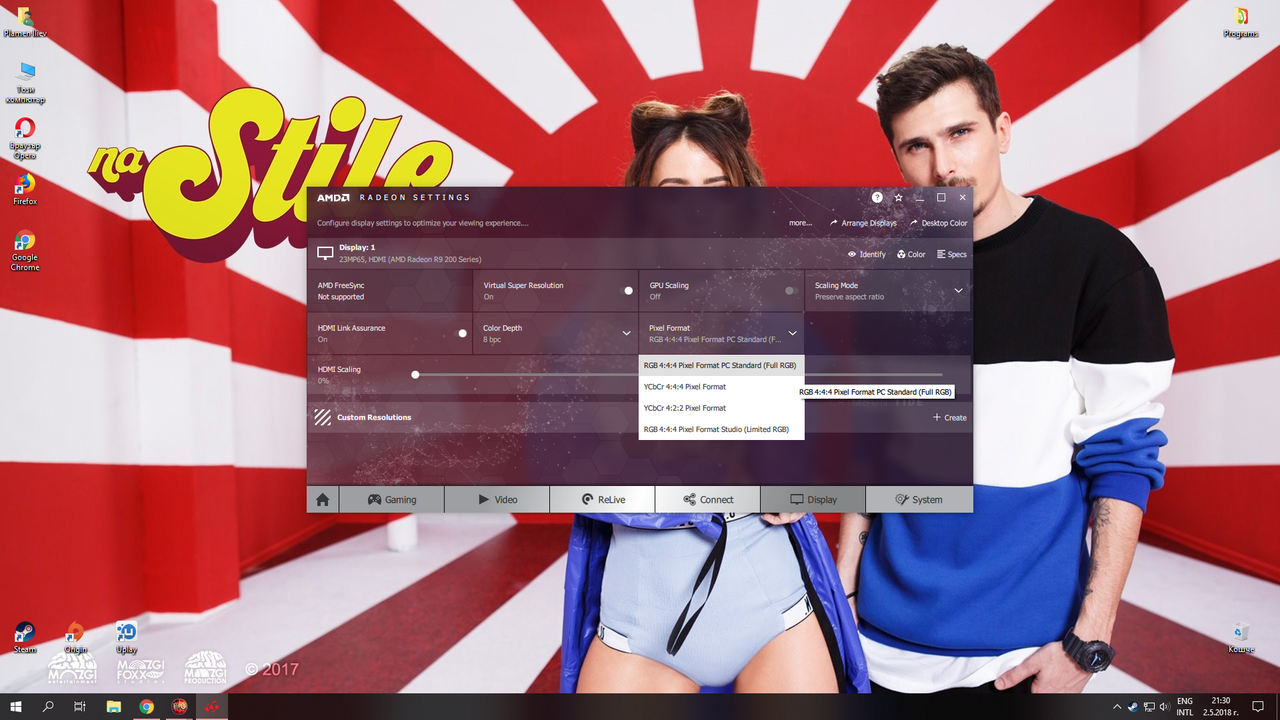Image resolution: width=1280 pixels, height=720 pixels.
Task: Click the ENG INTL language indicator
Action: coord(1185,706)
